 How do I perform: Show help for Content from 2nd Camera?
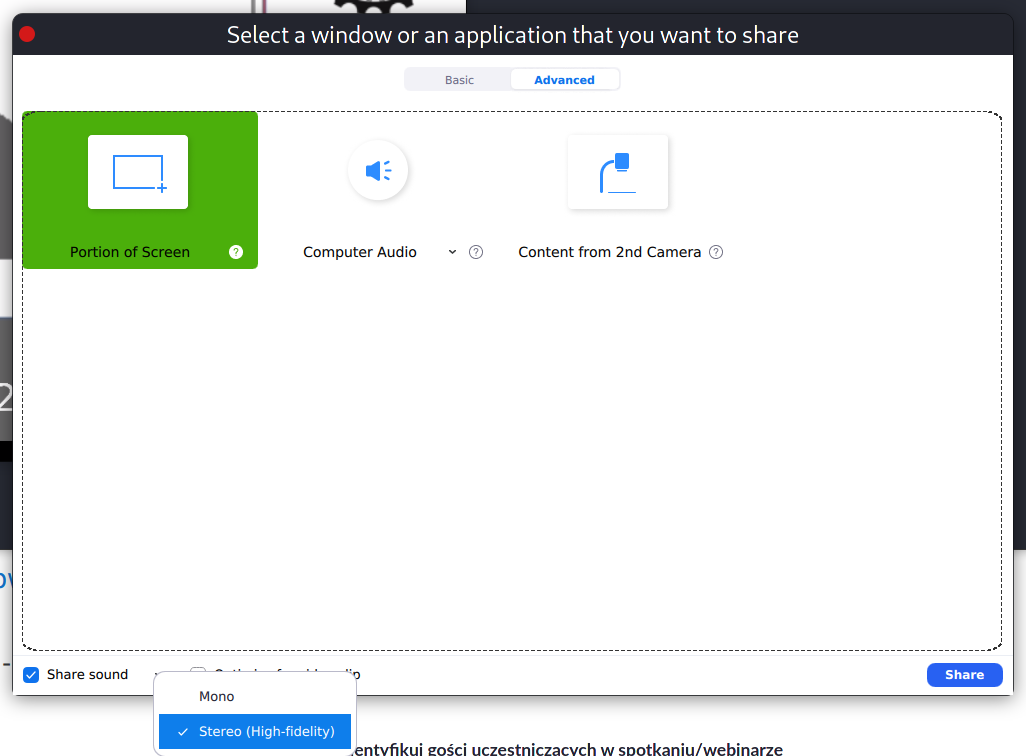click(716, 252)
